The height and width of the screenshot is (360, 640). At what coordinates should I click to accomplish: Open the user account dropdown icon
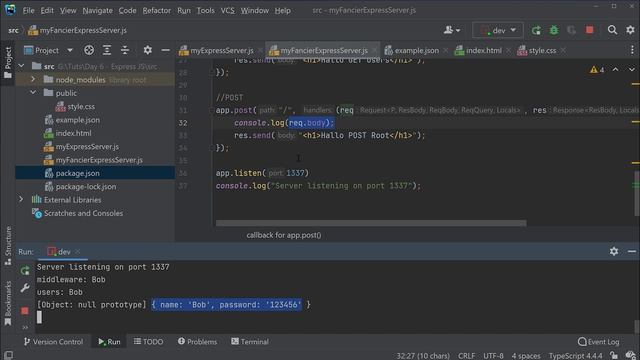tap(452, 30)
